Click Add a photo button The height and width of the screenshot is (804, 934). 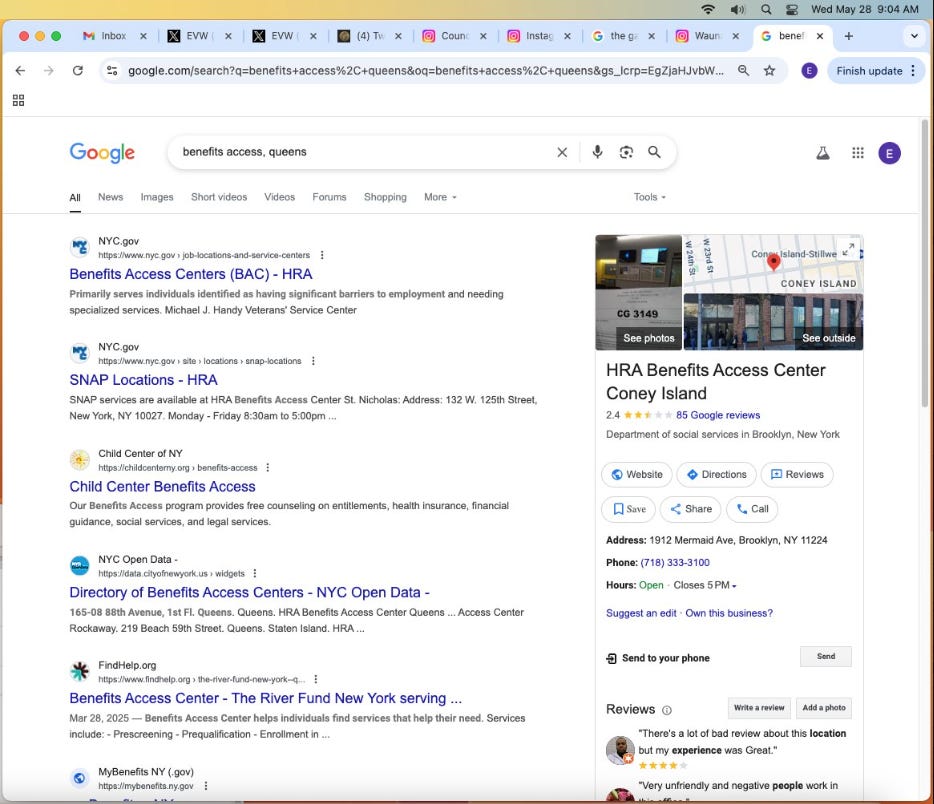(824, 708)
